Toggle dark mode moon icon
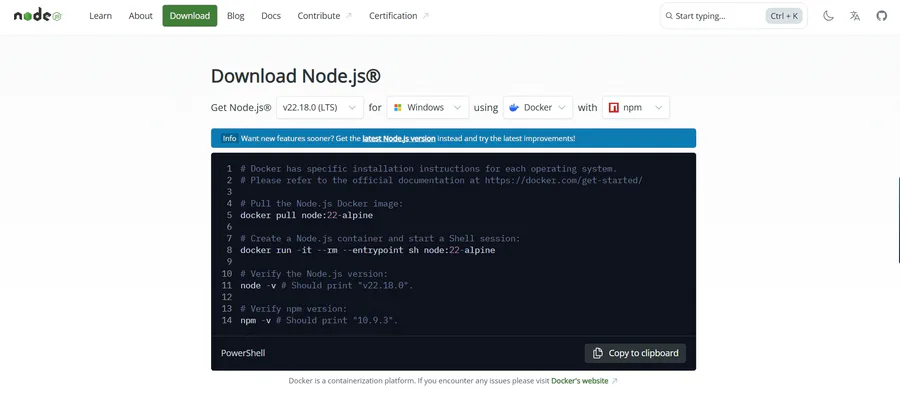The image size is (900, 393). (828, 16)
